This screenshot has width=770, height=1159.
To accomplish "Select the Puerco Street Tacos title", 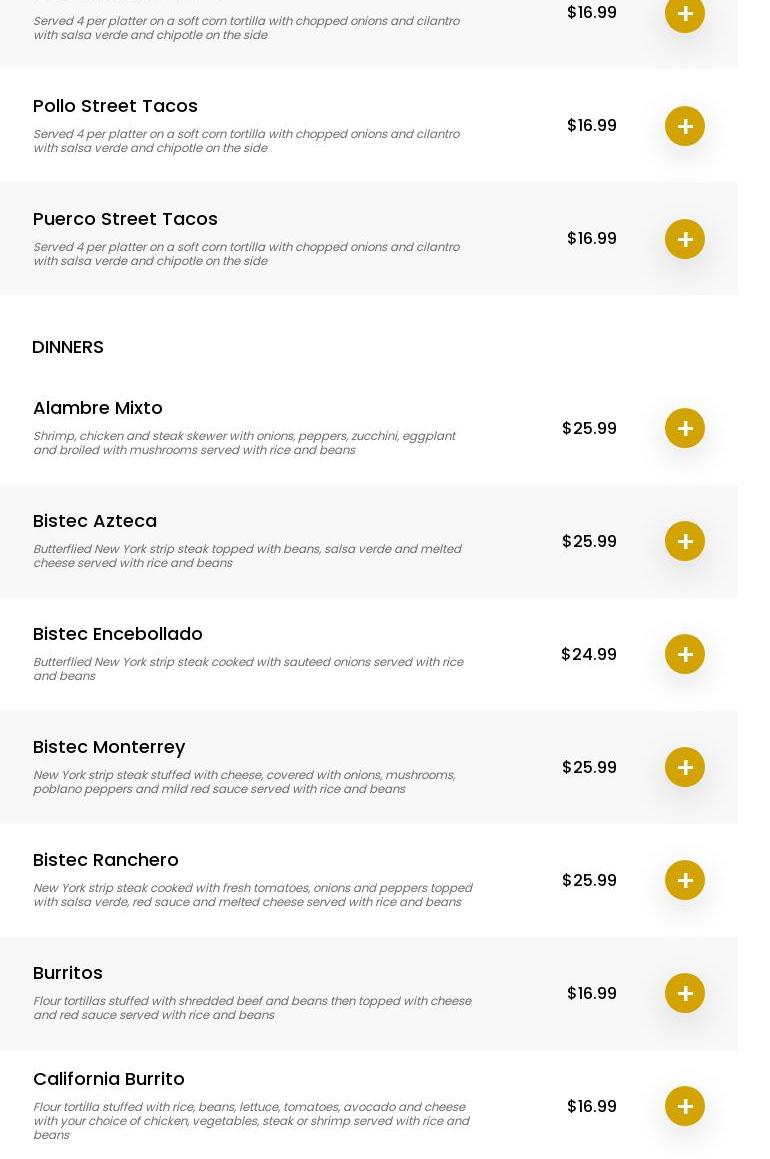I will [125, 219].
